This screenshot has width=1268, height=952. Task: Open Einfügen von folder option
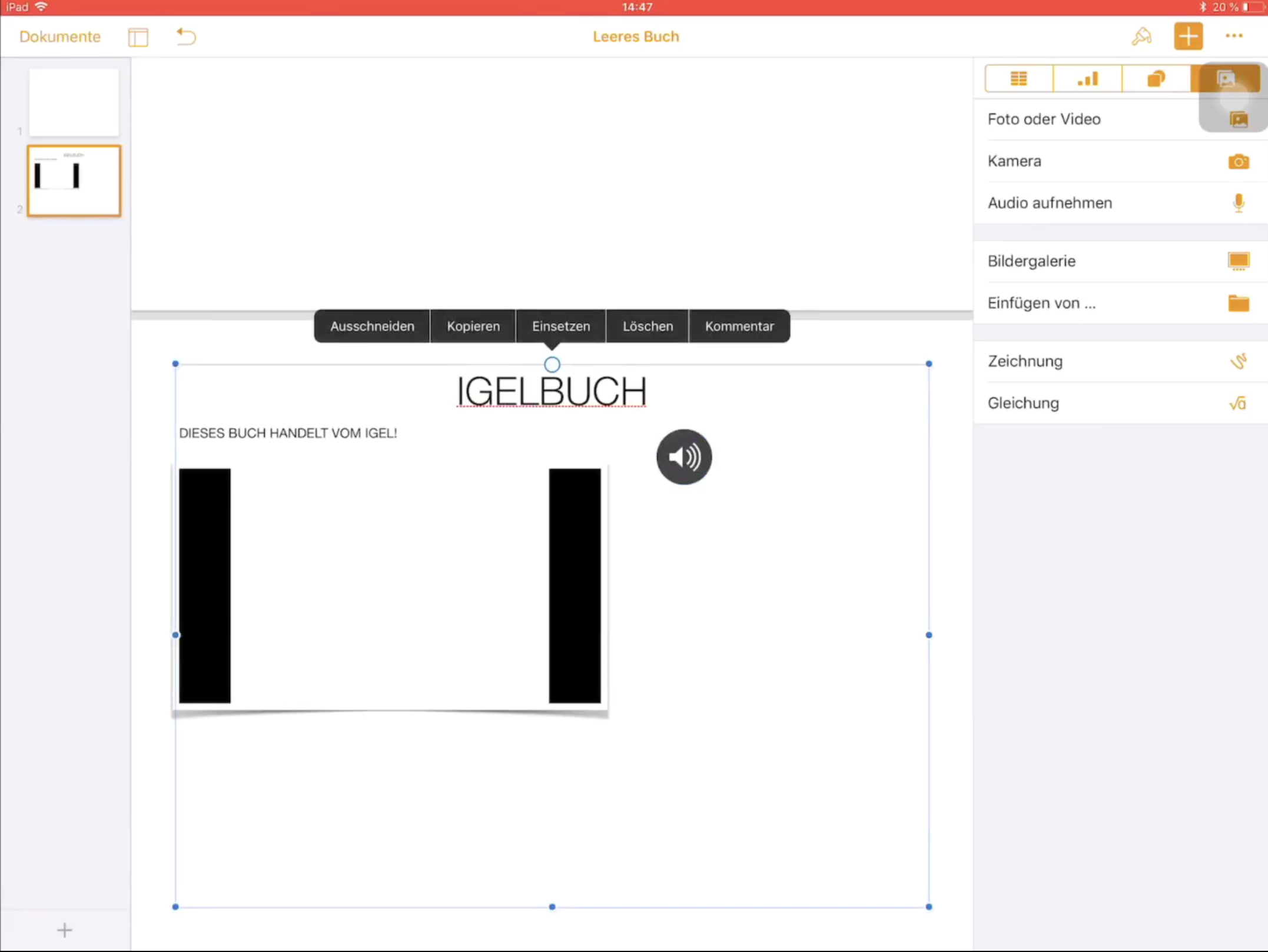[1238, 303]
